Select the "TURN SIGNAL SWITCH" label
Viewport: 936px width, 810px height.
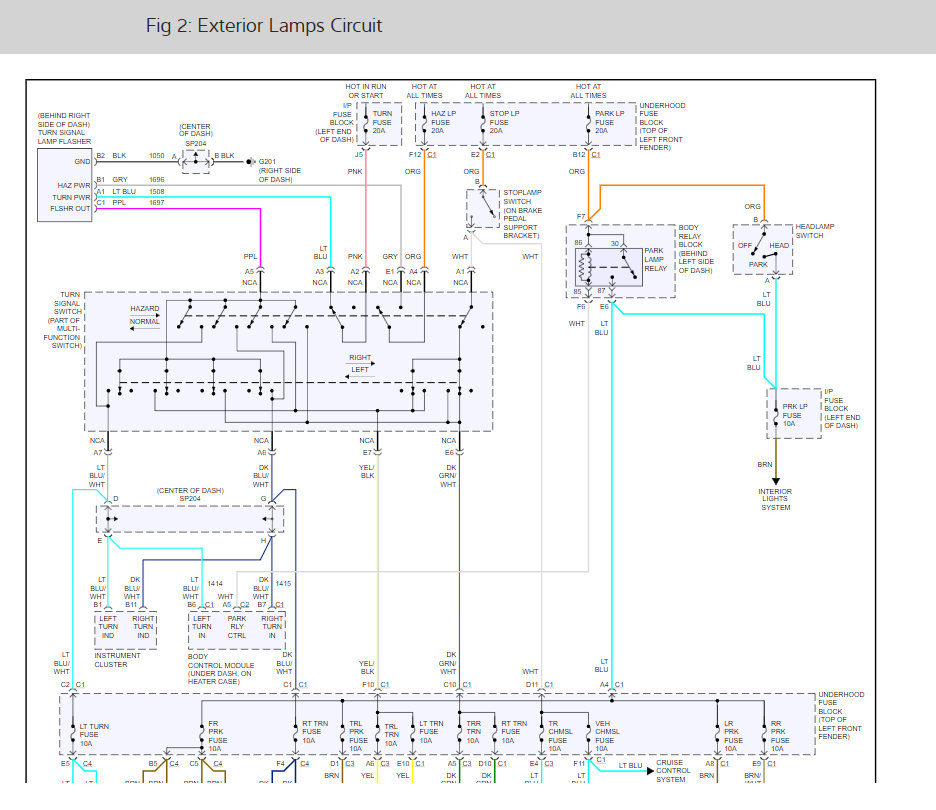(67, 303)
